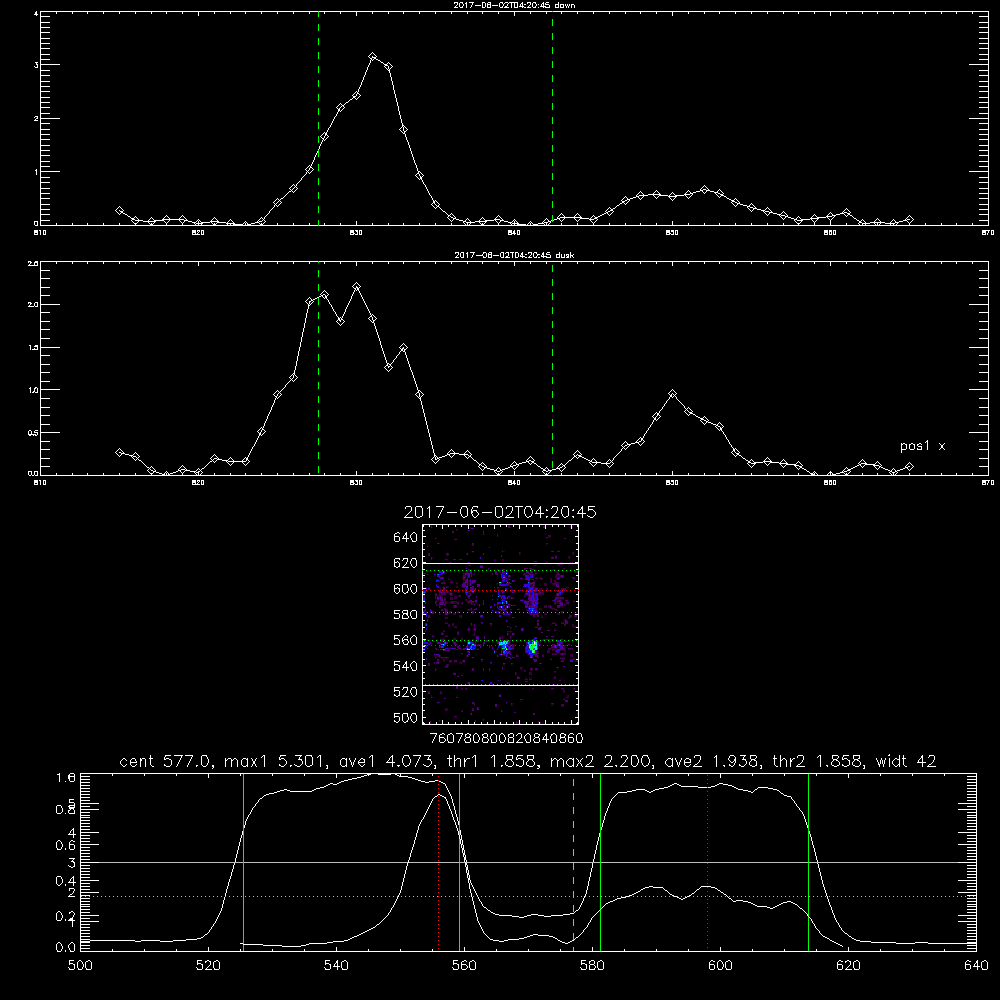Click the highest peak marker in the dawn plot
This screenshot has width=1000, height=1000.
pyautogui.click(x=373, y=57)
